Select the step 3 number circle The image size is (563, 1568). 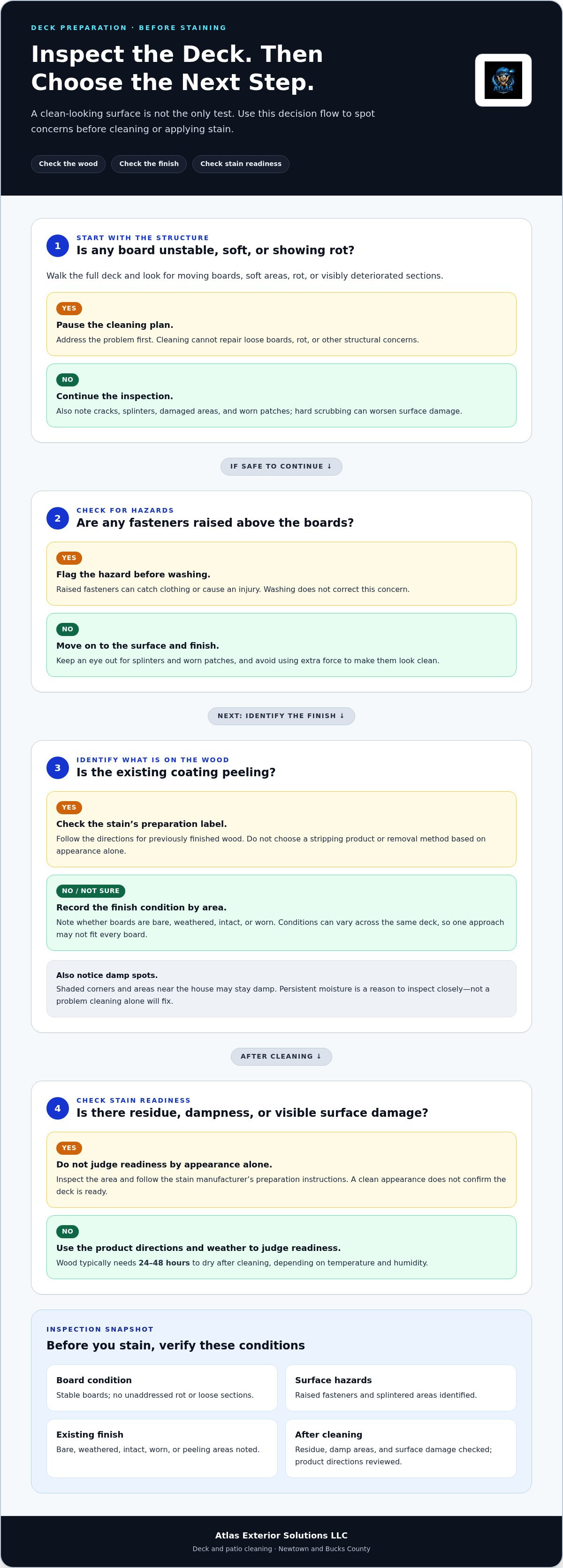[x=58, y=768]
